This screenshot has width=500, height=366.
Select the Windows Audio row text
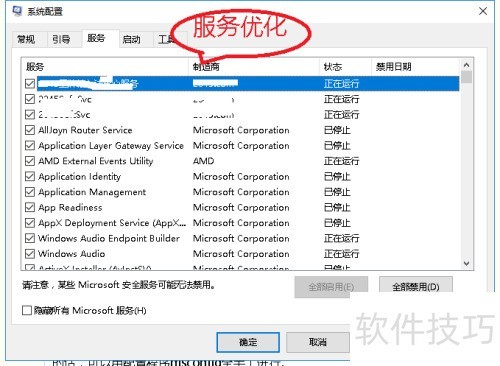tap(72, 254)
